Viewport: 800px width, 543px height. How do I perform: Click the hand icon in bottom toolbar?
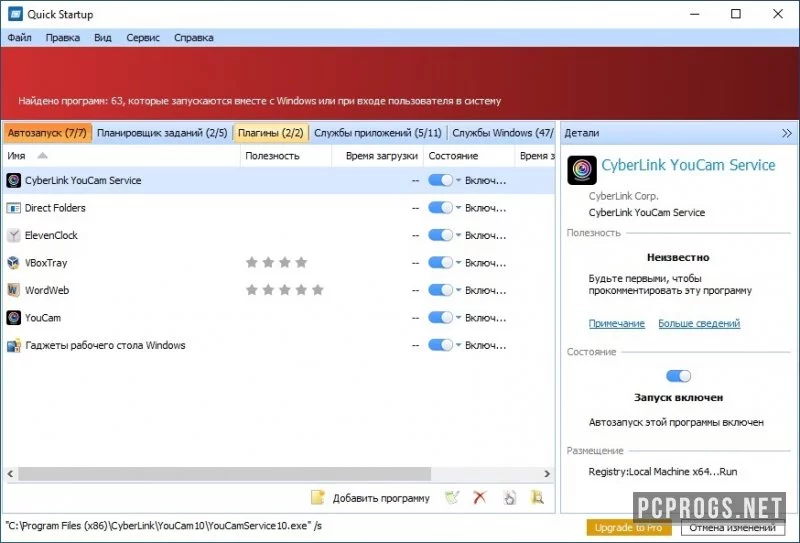click(x=509, y=498)
